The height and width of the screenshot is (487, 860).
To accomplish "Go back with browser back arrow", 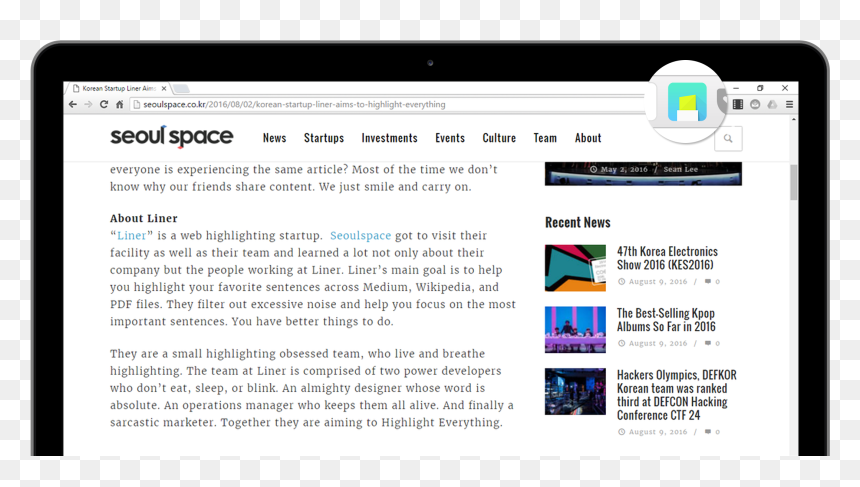I will coord(73,104).
